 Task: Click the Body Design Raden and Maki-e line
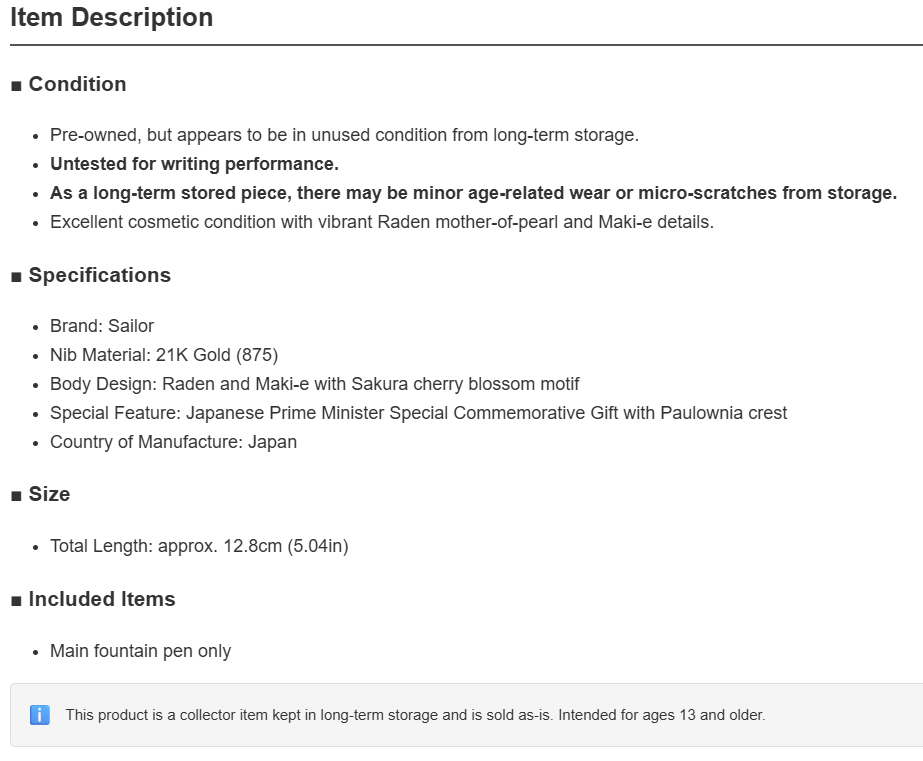[314, 384]
